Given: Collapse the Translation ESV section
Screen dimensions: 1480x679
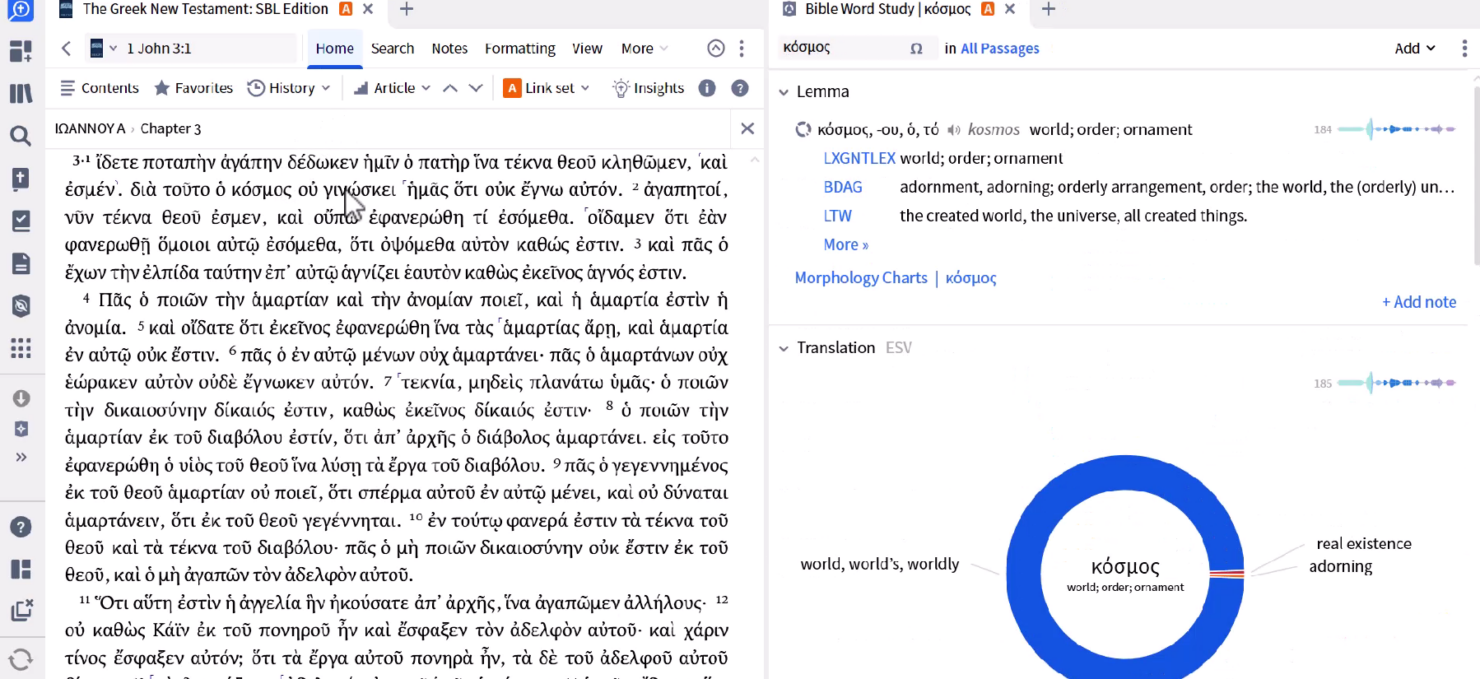Looking at the screenshot, I should click(784, 348).
